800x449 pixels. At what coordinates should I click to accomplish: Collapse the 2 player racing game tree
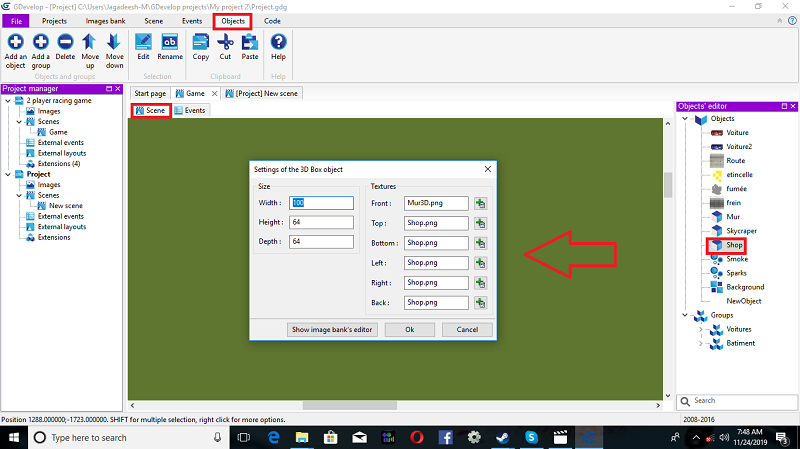tap(8, 101)
